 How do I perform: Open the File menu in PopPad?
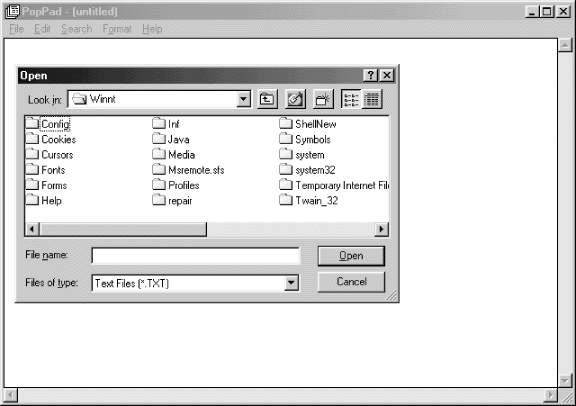click(16, 29)
